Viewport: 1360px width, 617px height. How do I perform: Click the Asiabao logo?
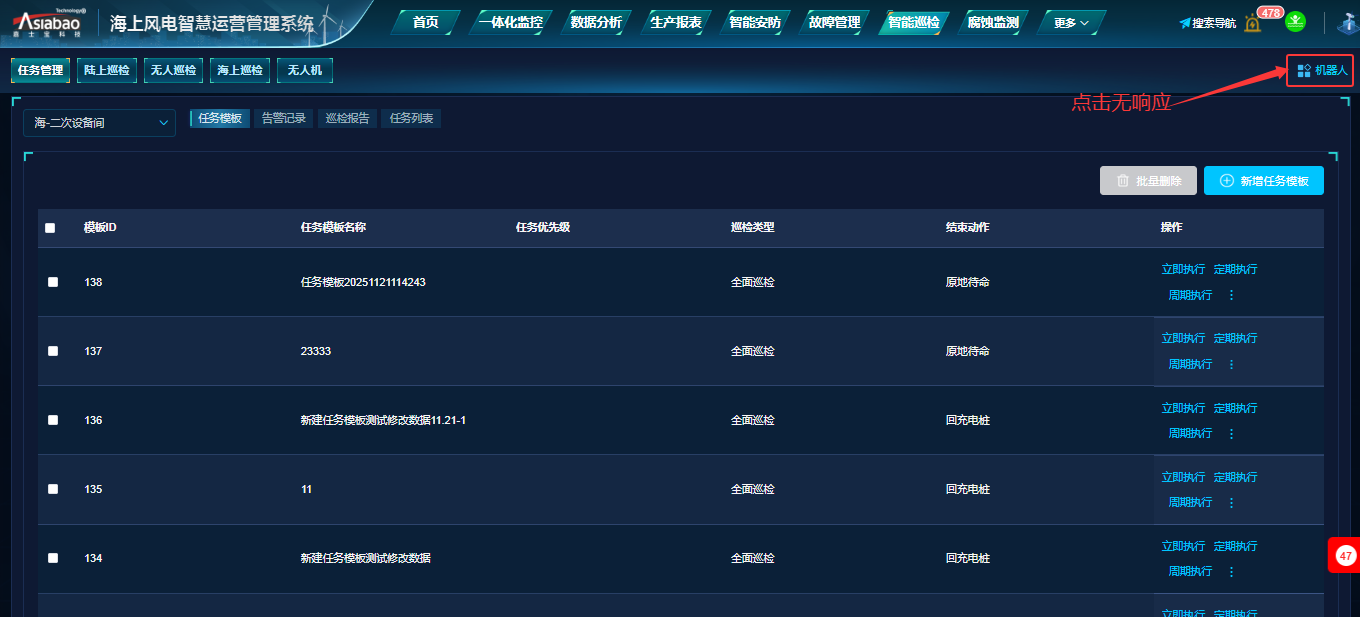pyautogui.click(x=48, y=22)
